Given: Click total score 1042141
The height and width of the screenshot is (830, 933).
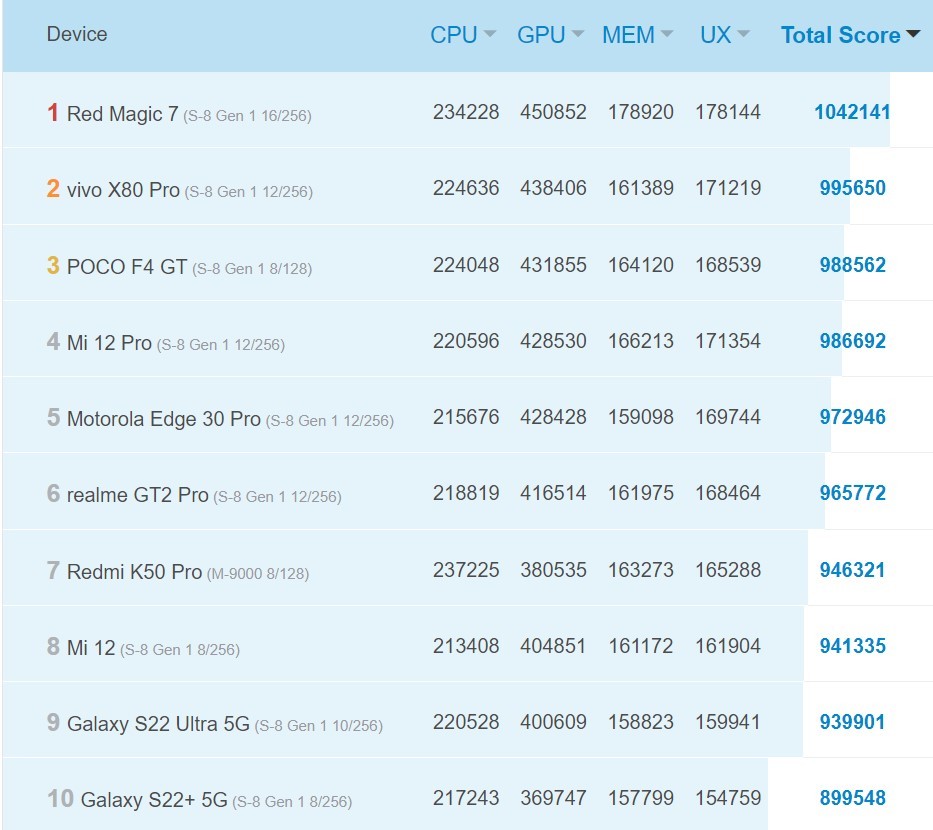Looking at the screenshot, I should 852,112.
